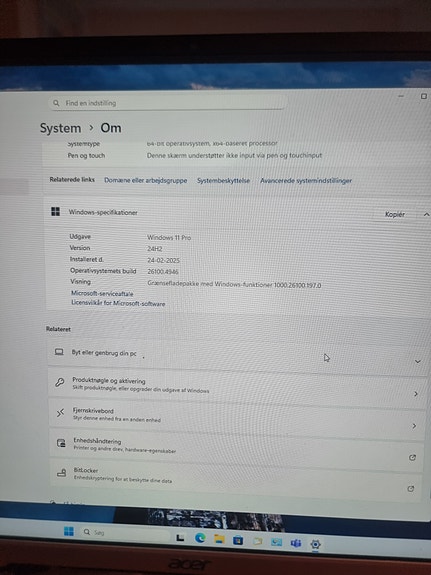
Task: Open Microsoft Store from the taskbar
Action: coord(238,540)
